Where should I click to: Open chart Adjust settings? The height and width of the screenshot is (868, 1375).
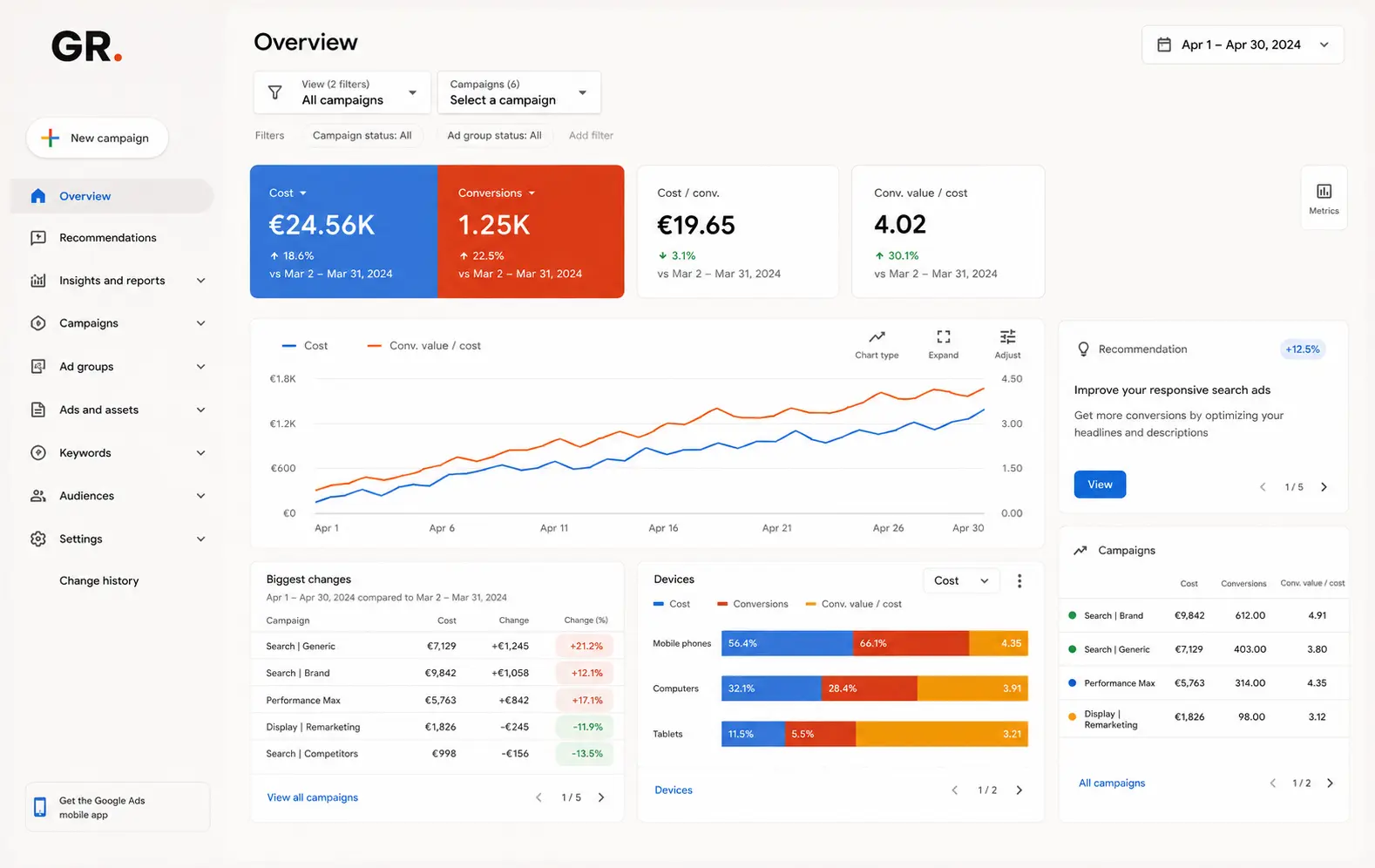point(1007,344)
